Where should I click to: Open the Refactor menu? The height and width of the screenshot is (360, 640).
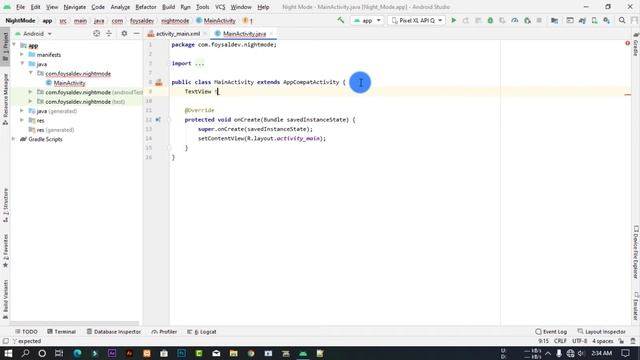[x=146, y=7]
